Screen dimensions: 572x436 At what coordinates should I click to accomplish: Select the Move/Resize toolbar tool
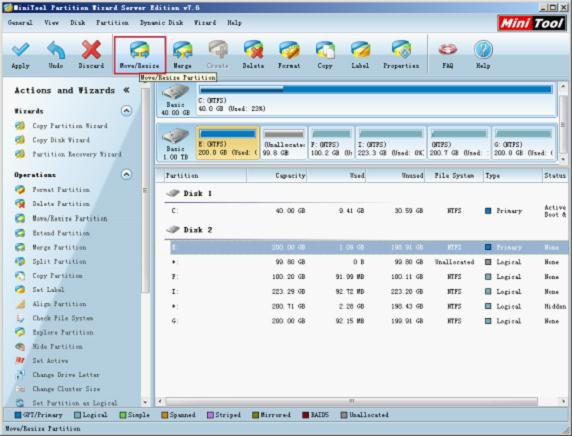(x=140, y=55)
